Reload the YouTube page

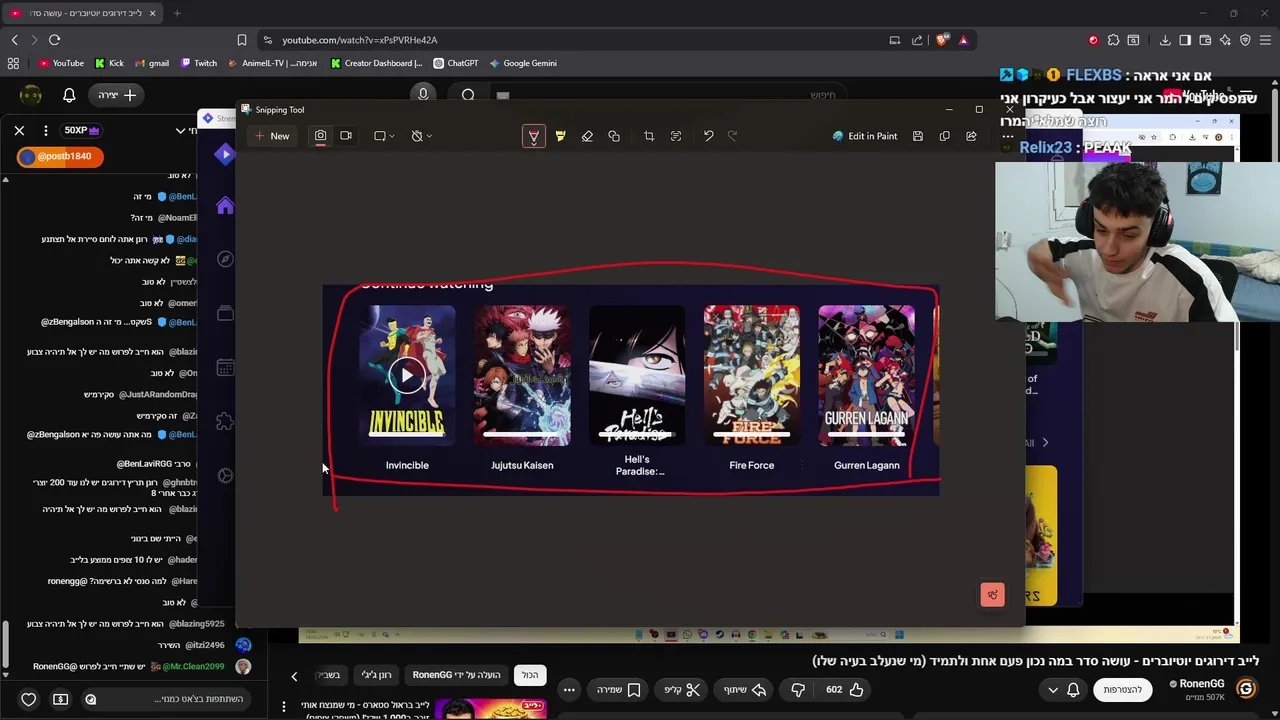coord(54,40)
